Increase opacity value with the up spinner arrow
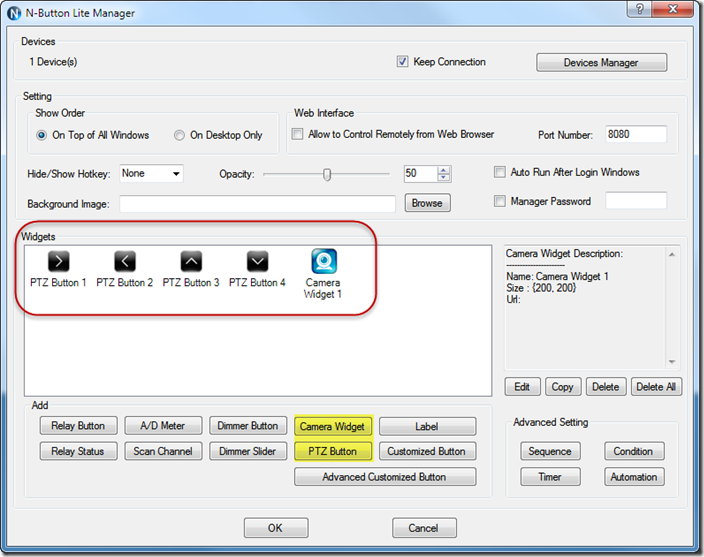 (444, 170)
